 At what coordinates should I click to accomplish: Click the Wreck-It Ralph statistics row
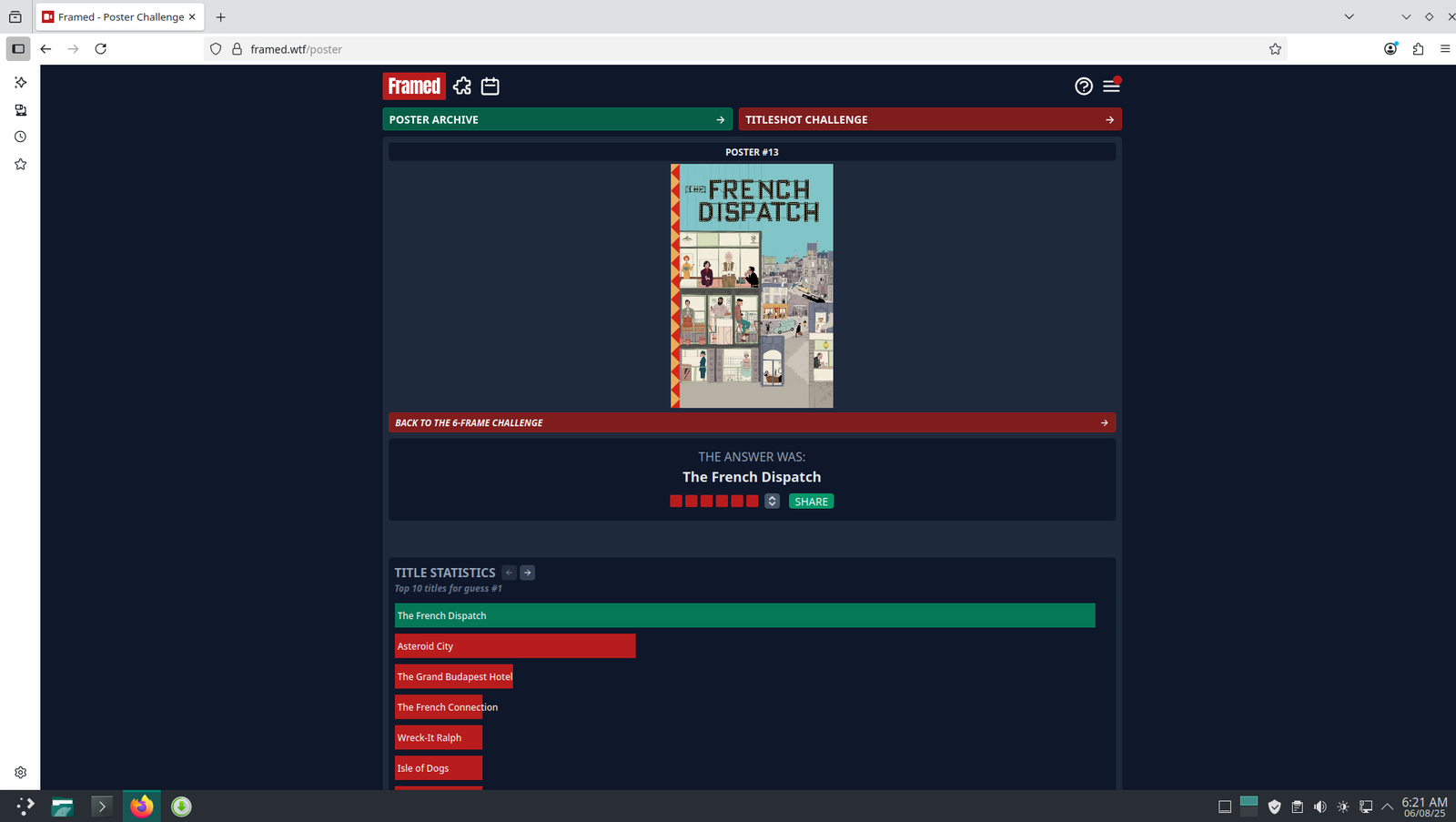click(439, 737)
